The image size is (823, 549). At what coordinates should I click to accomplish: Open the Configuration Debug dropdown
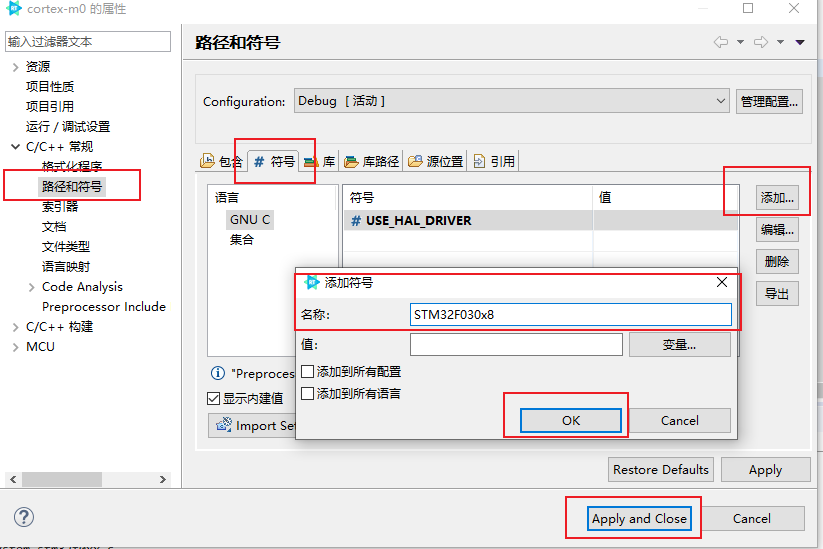click(x=511, y=101)
